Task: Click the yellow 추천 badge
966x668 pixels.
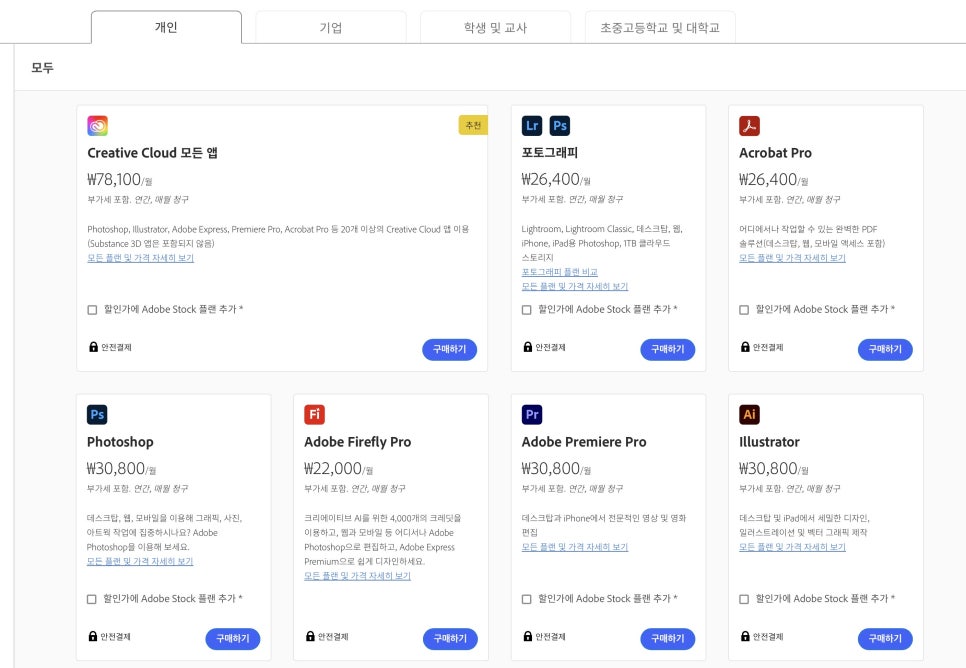Action: click(473, 125)
